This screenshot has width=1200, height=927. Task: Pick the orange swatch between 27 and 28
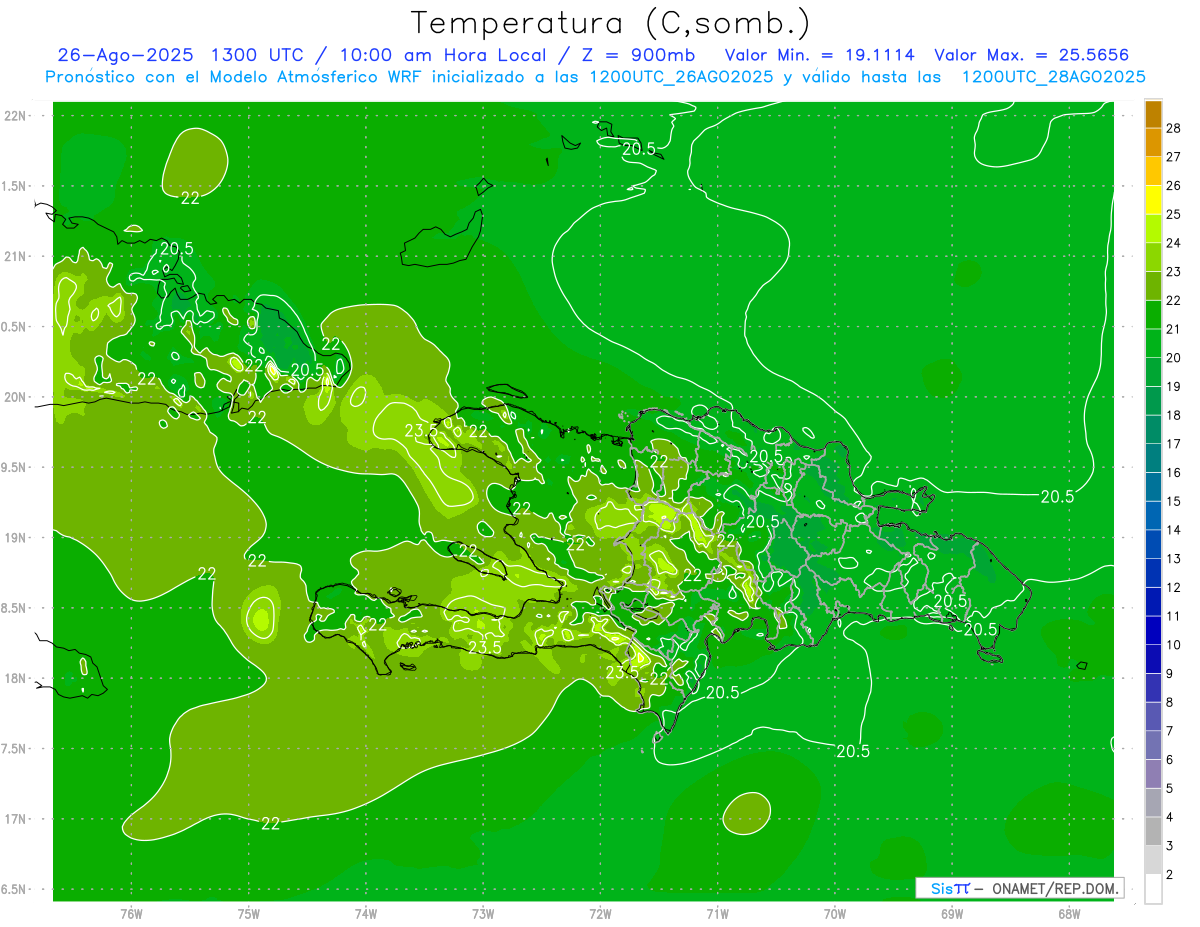[x=1153, y=143]
